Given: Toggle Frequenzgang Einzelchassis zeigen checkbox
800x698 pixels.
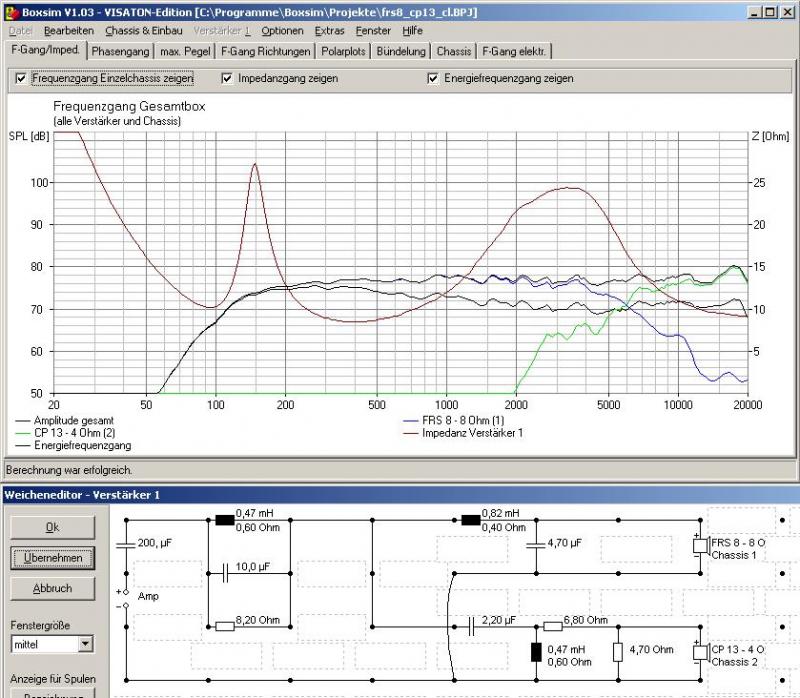Looking at the screenshot, I should (x=21, y=78).
